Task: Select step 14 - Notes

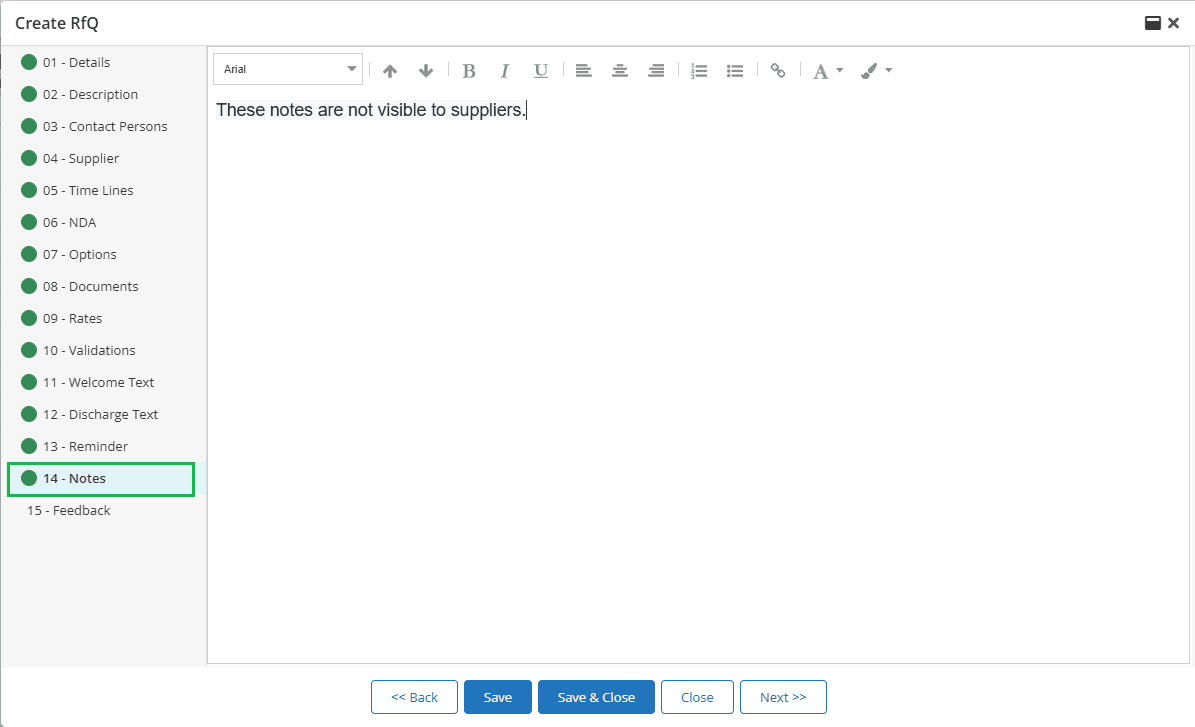Action: (x=101, y=479)
